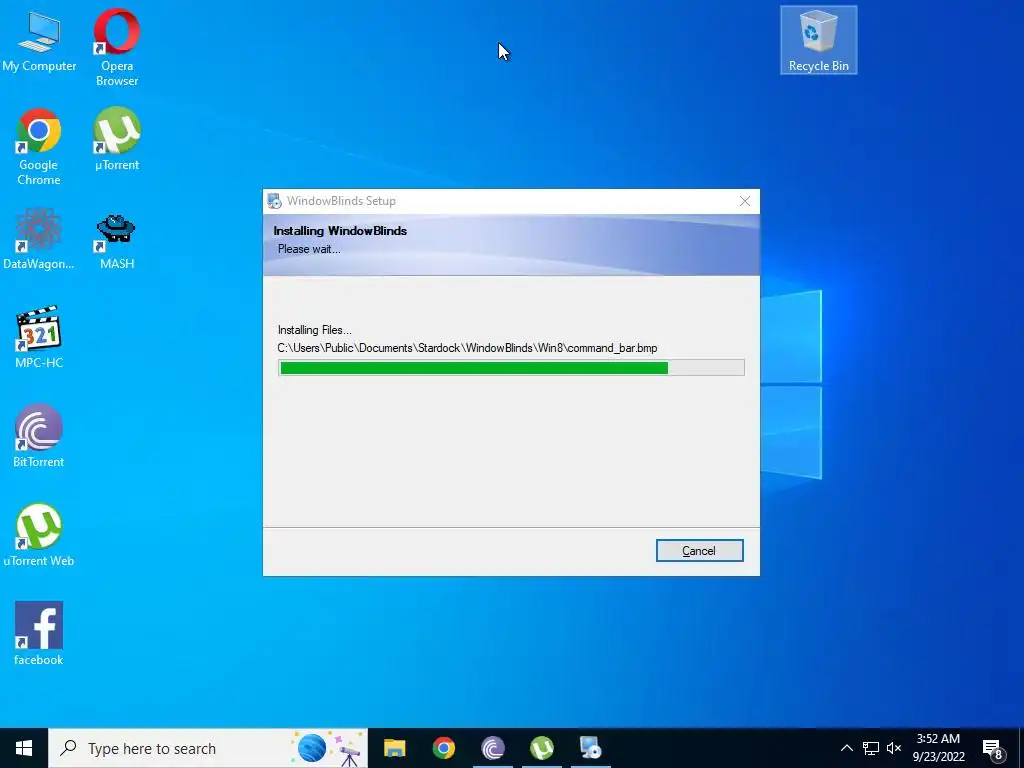
Task: Open File Explorer from the taskbar
Action: point(394,748)
